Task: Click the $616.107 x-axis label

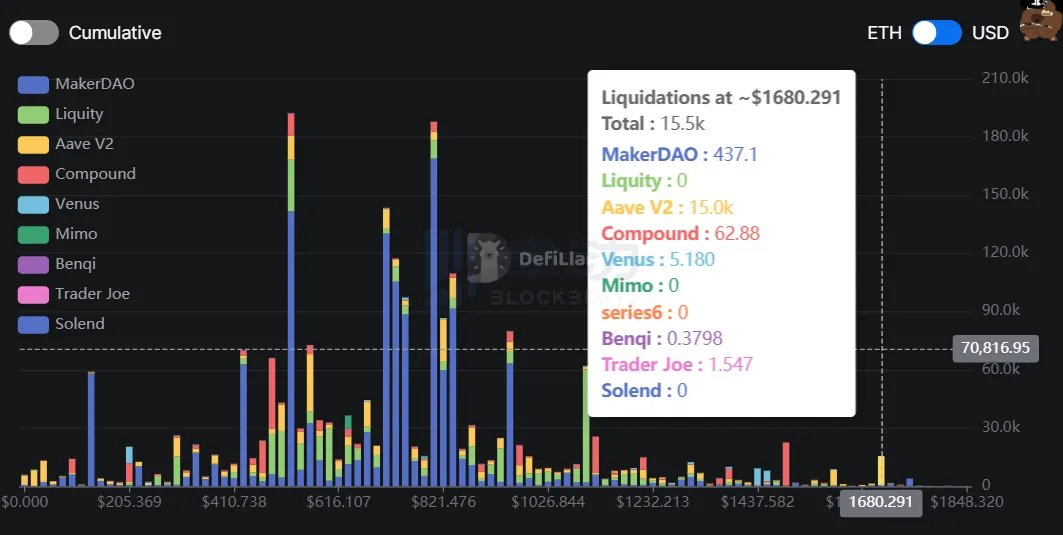Action: (x=338, y=502)
